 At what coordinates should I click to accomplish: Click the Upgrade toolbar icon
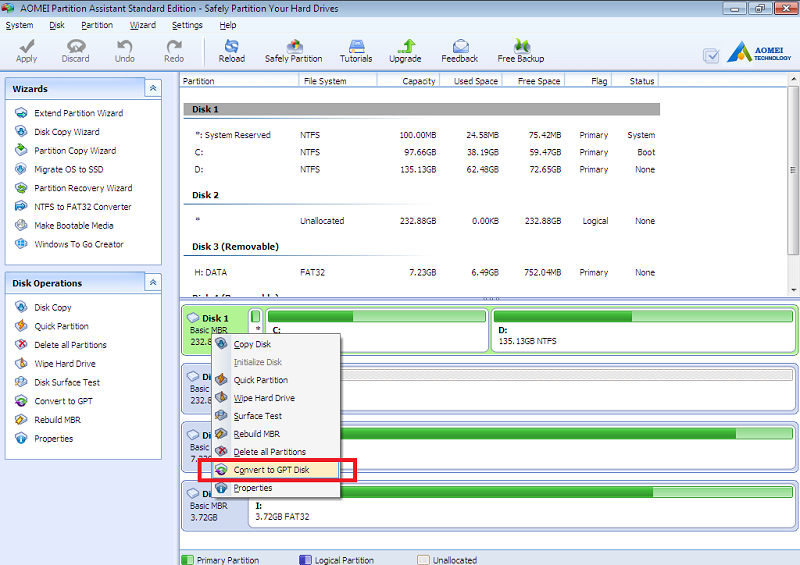tap(406, 46)
